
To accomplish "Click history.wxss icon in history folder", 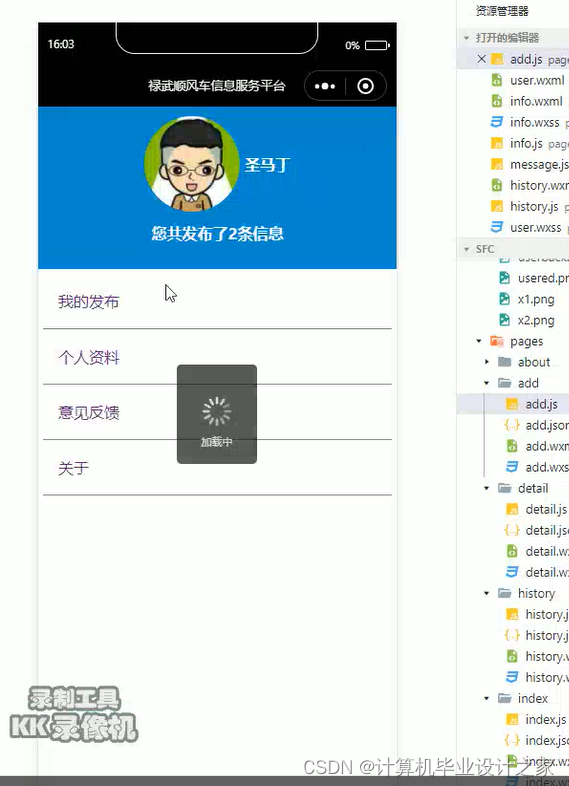I will (x=512, y=678).
